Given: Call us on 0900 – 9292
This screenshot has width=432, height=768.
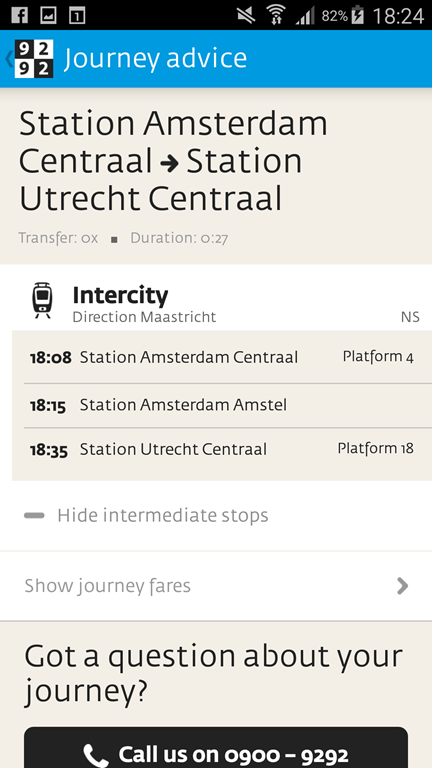Looking at the screenshot, I should point(216,748).
